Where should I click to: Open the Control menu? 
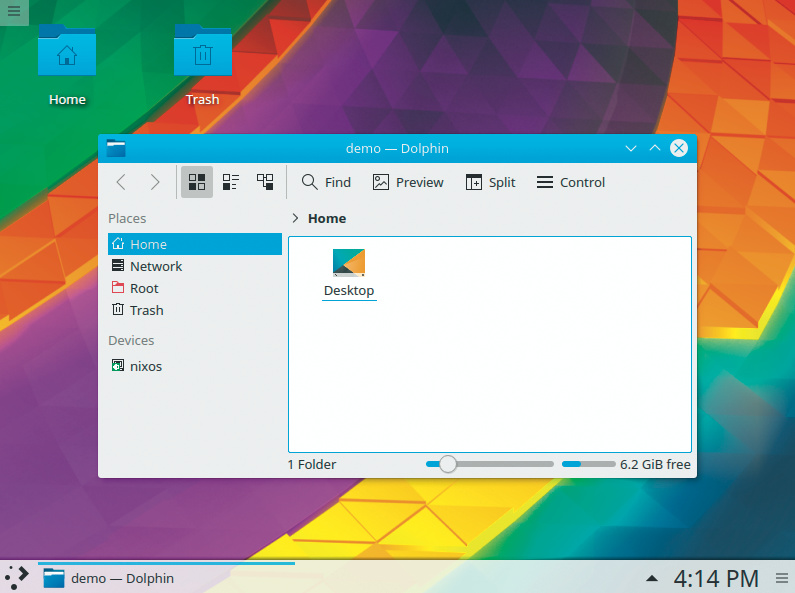pos(571,182)
